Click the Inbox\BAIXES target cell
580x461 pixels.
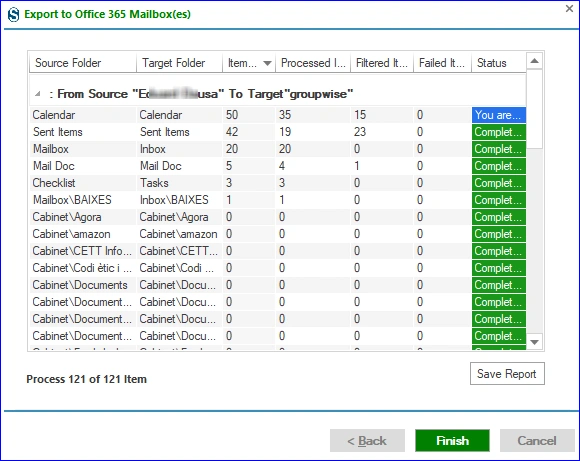[179, 200]
